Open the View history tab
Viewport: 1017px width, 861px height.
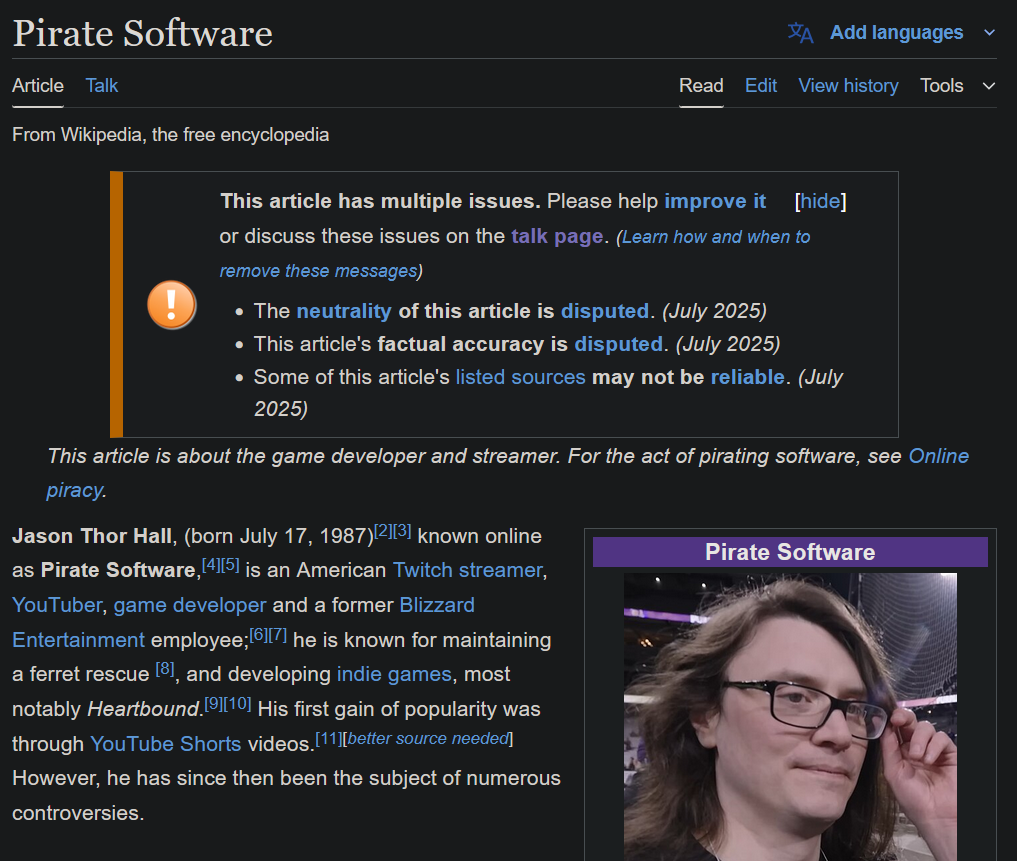848,86
